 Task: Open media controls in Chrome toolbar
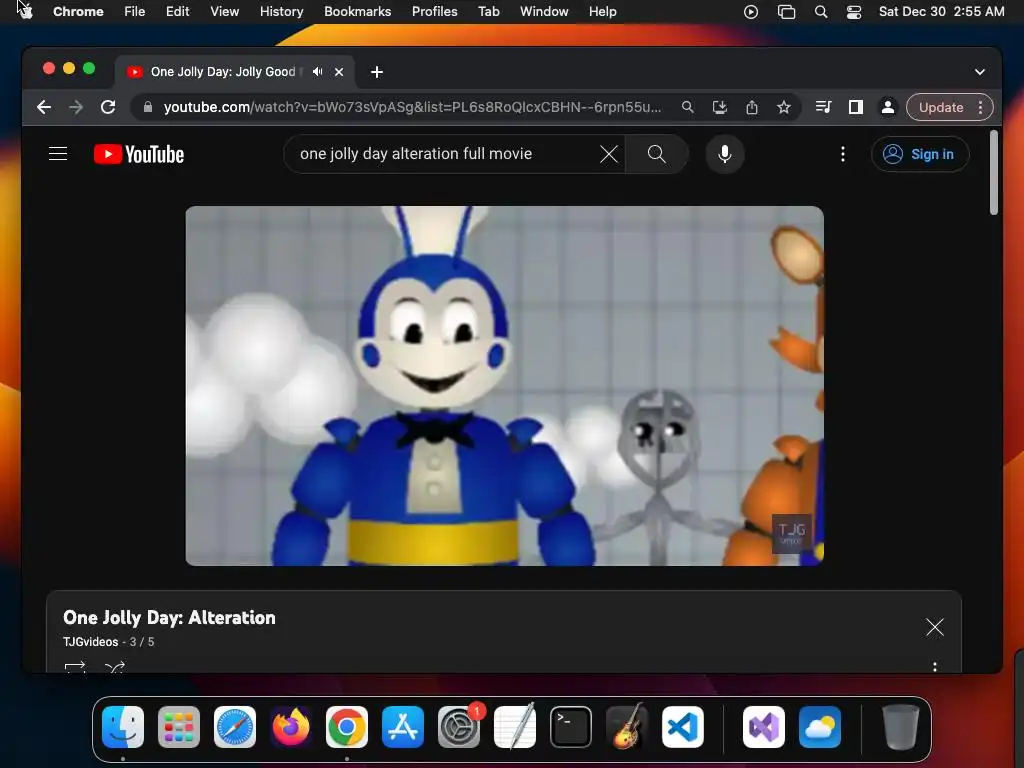point(824,107)
